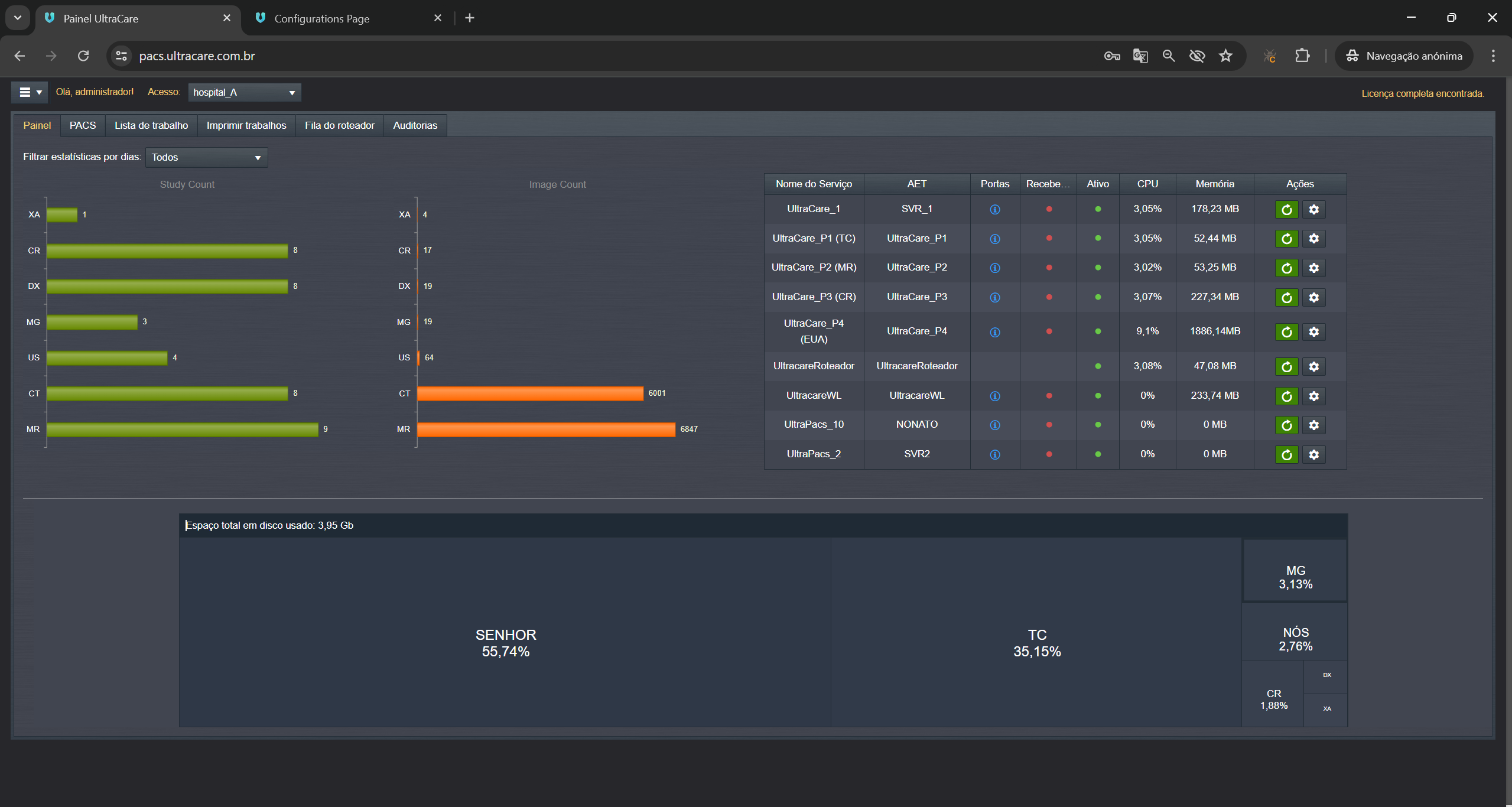Open settings gear for UltraCare_P4 (EUA)
This screenshot has height=807, width=1512.
1313,331
